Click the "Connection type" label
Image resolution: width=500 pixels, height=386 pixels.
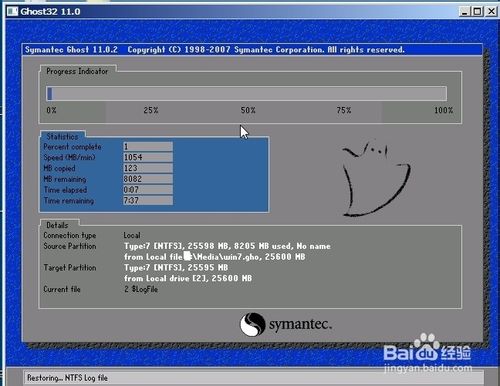click(70, 235)
